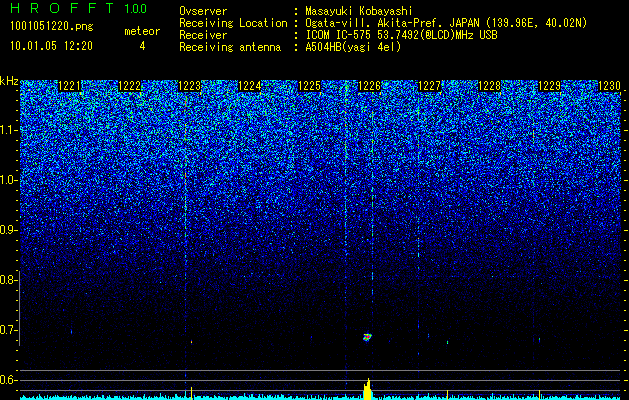
Task: Click the 1226 time marker
Action: [369, 86]
